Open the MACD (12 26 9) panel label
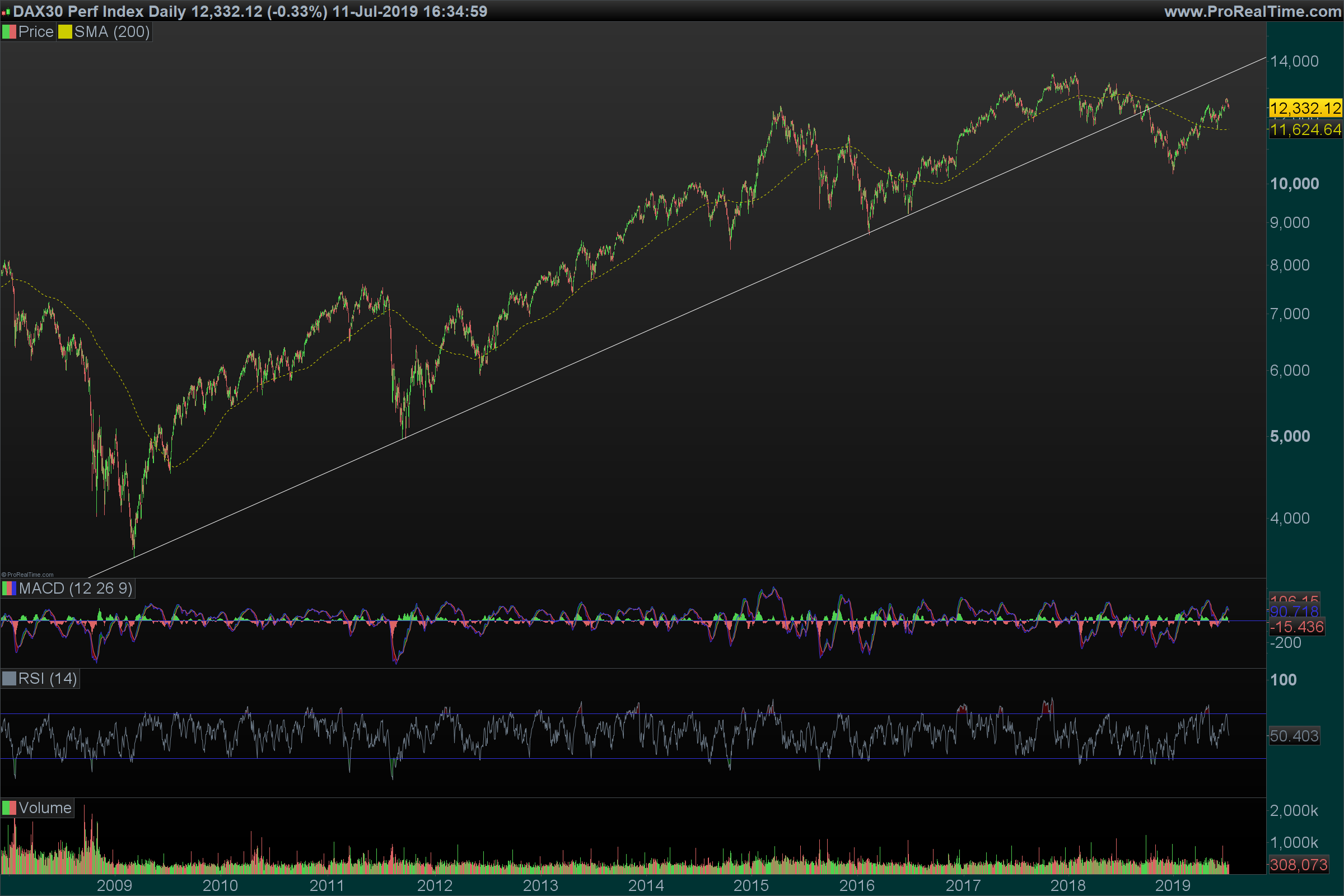Screen dimensions: 1344x896 click(76, 589)
